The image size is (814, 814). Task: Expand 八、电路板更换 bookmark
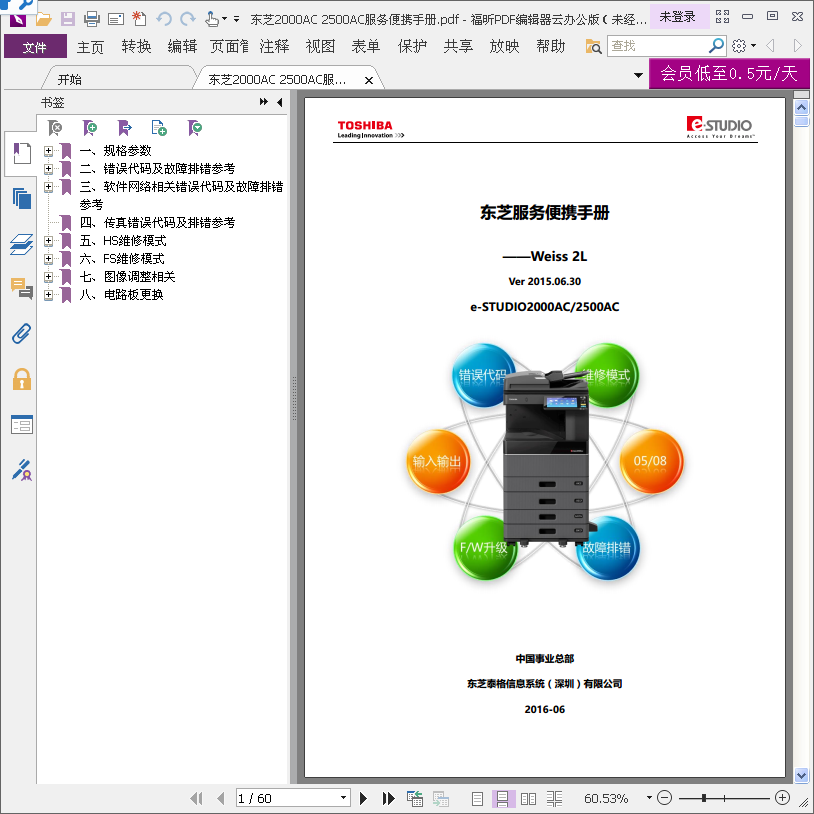point(48,295)
